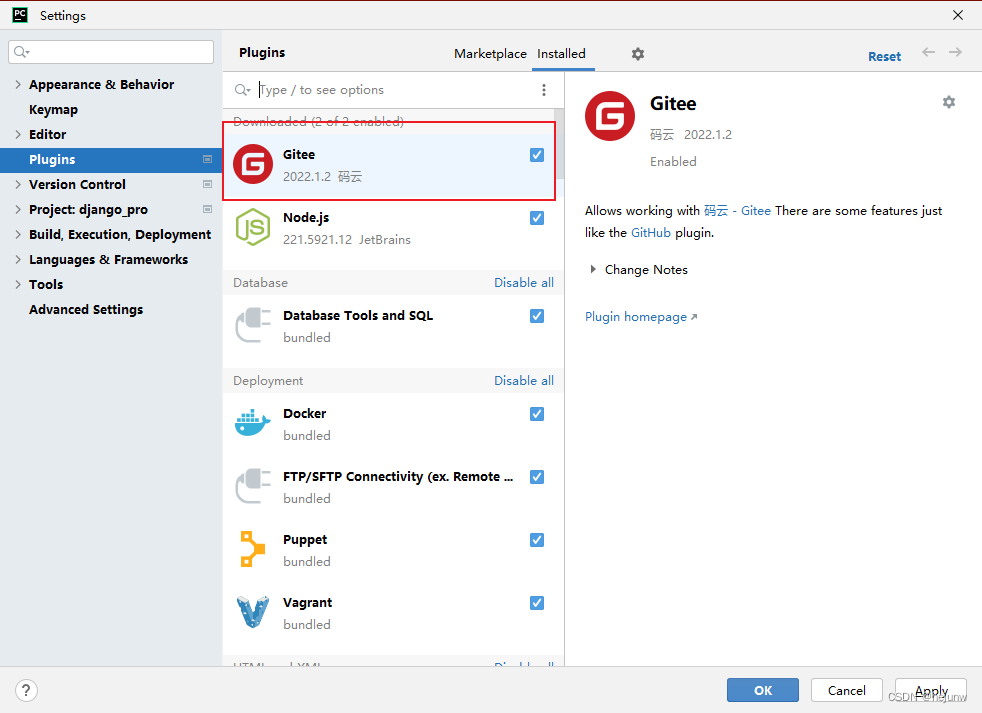982x713 pixels.
Task: Select the Docker plugin name
Action: (304, 414)
